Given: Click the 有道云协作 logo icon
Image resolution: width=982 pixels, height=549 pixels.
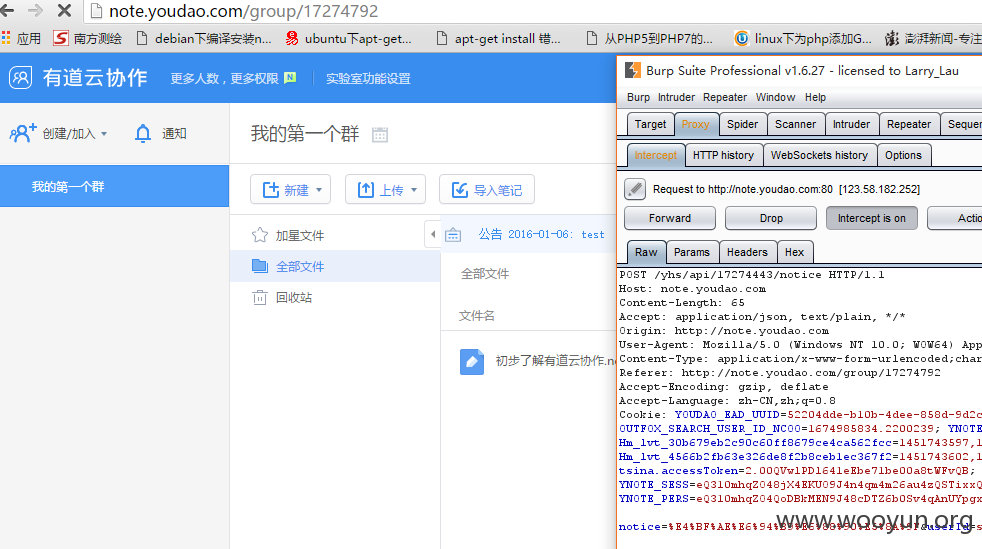Looking at the screenshot, I should point(21,78).
